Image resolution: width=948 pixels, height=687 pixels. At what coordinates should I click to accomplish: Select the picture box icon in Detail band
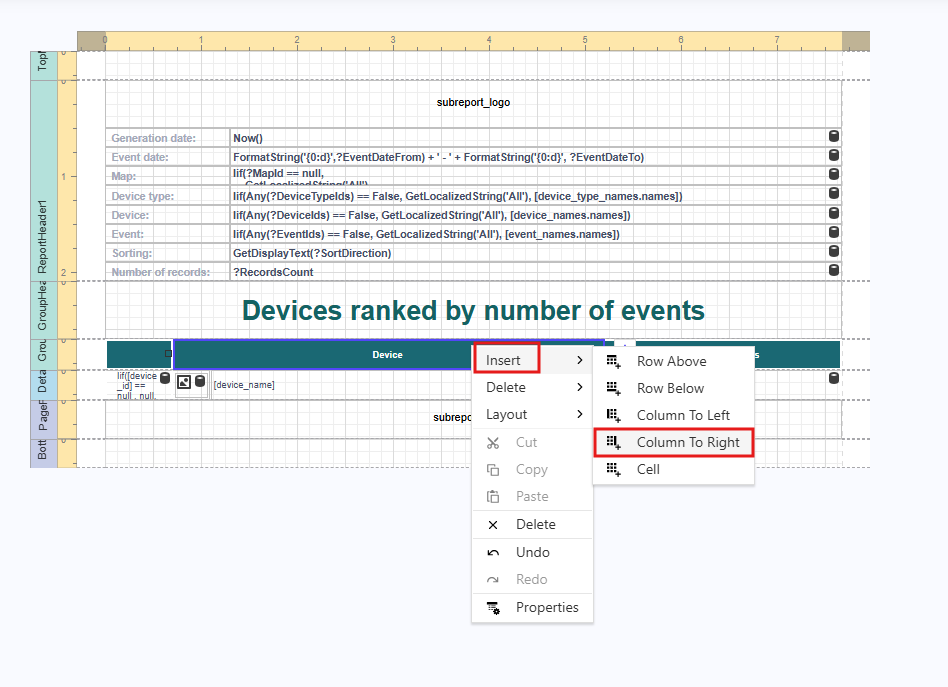184,383
